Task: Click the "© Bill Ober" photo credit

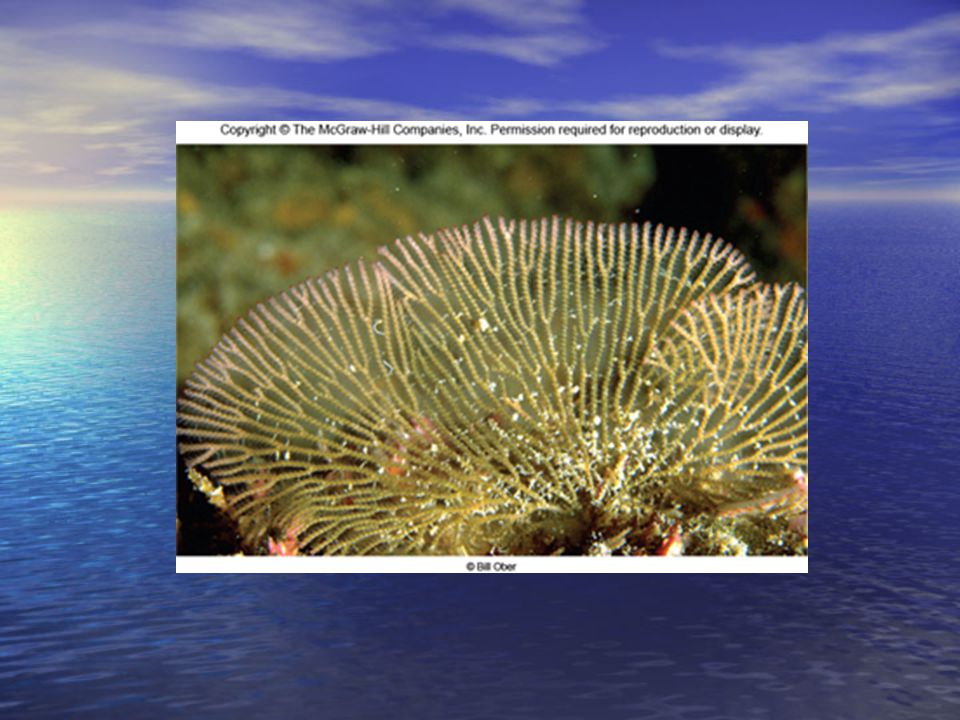Action: (x=491, y=566)
